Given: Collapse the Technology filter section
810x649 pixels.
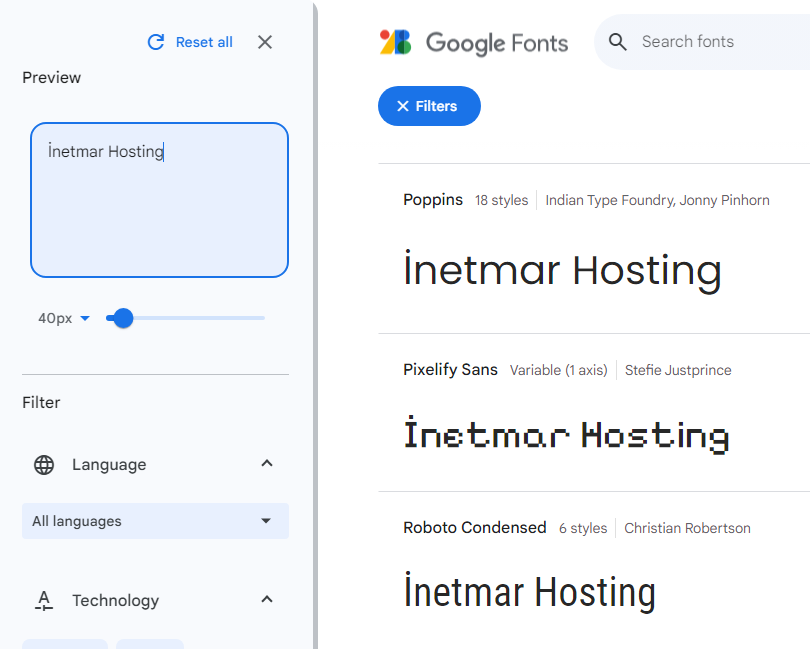Looking at the screenshot, I should pyautogui.click(x=266, y=600).
